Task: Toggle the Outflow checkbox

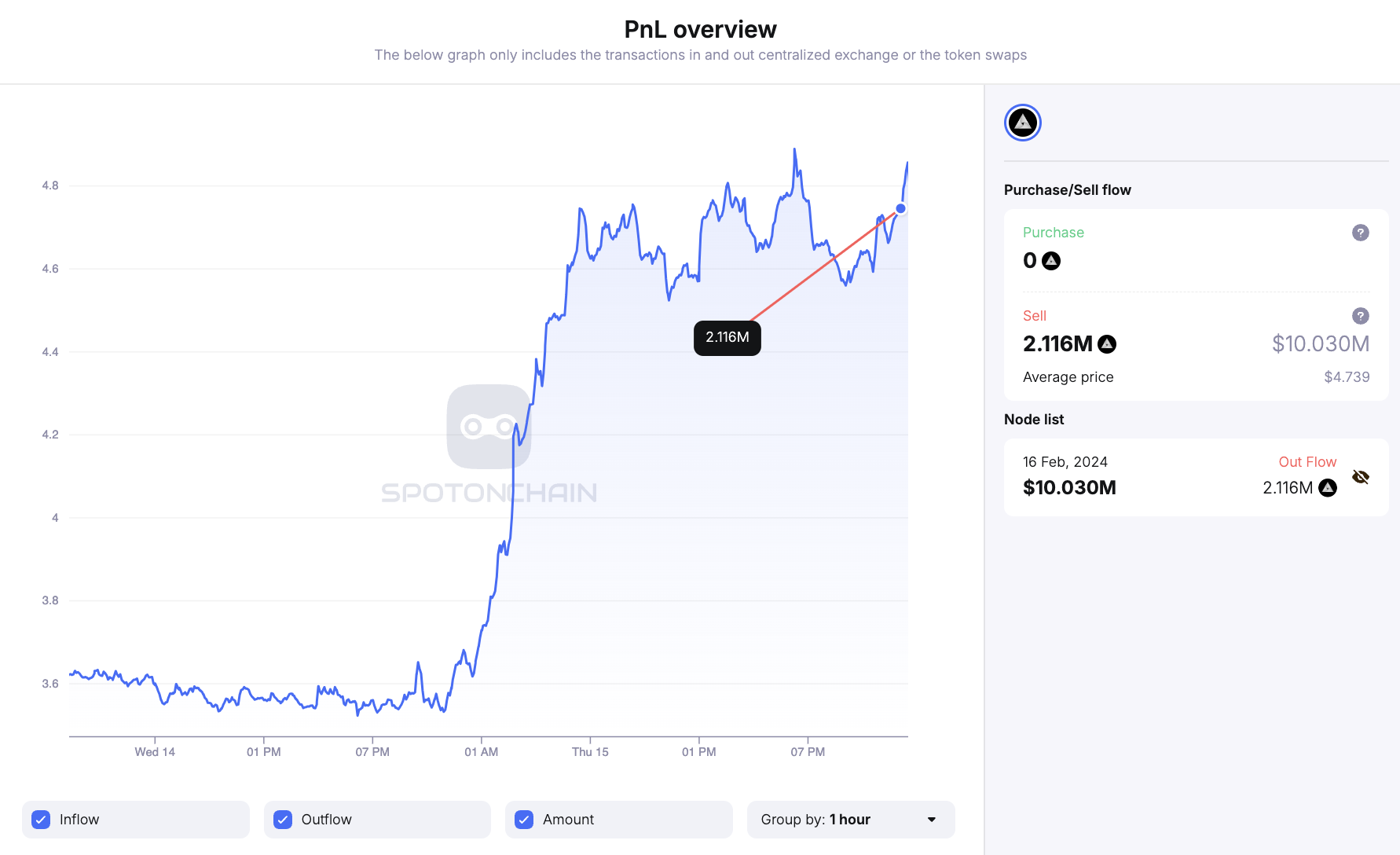Action: (283, 820)
